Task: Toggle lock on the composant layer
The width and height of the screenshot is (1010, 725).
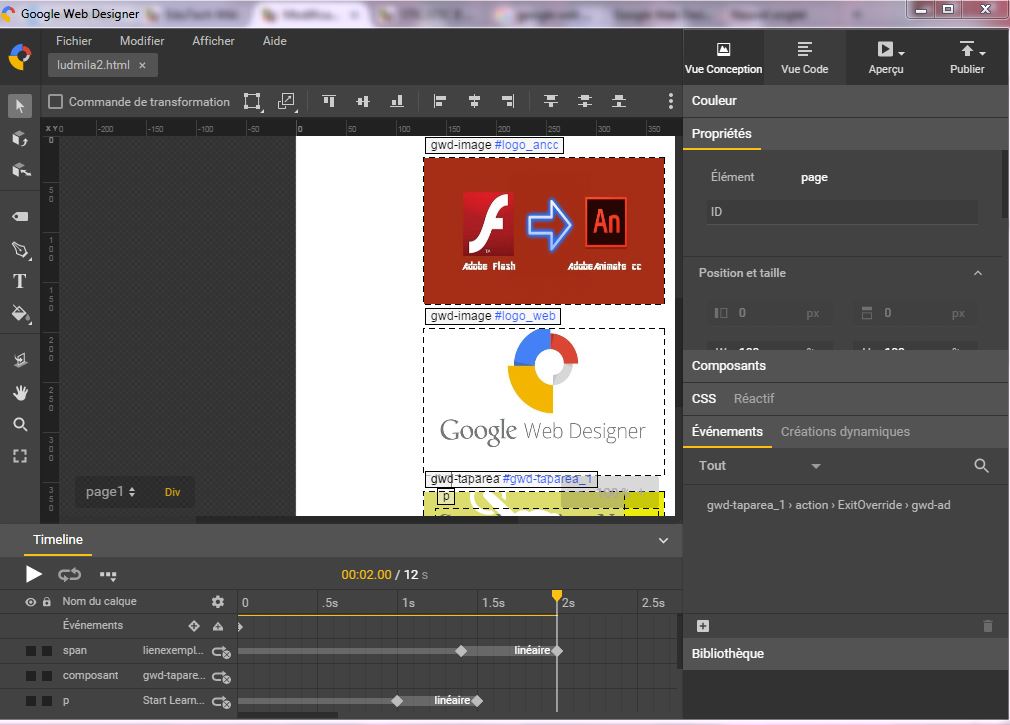Action: click(x=47, y=676)
